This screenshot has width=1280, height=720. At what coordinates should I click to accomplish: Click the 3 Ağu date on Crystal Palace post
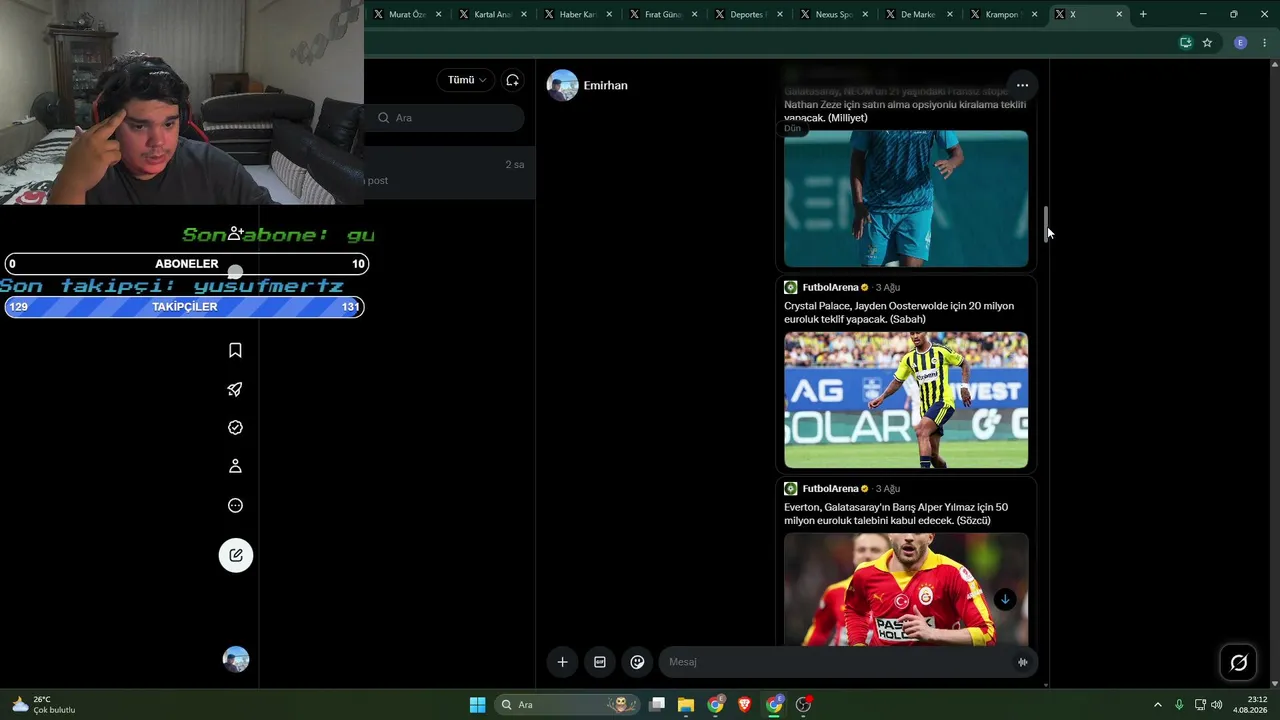[x=888, y=288]
